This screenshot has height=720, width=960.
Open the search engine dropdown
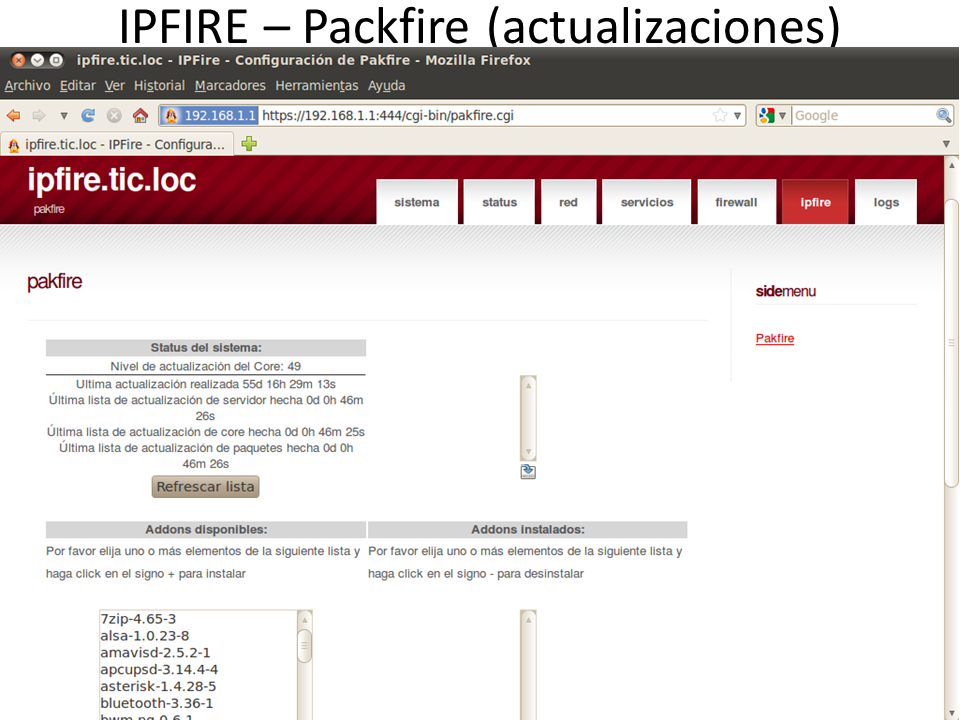[x=774, y=115]
